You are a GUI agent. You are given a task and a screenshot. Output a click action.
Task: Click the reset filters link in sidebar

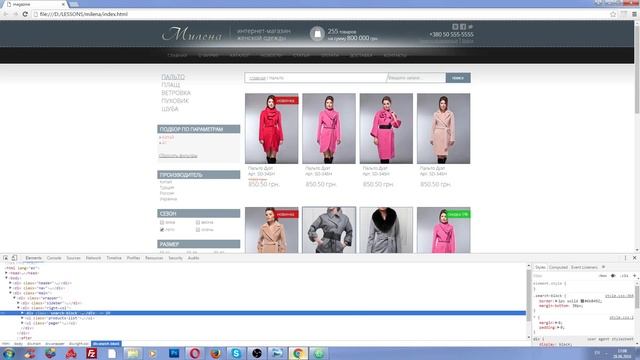click(x=178, y=156)
